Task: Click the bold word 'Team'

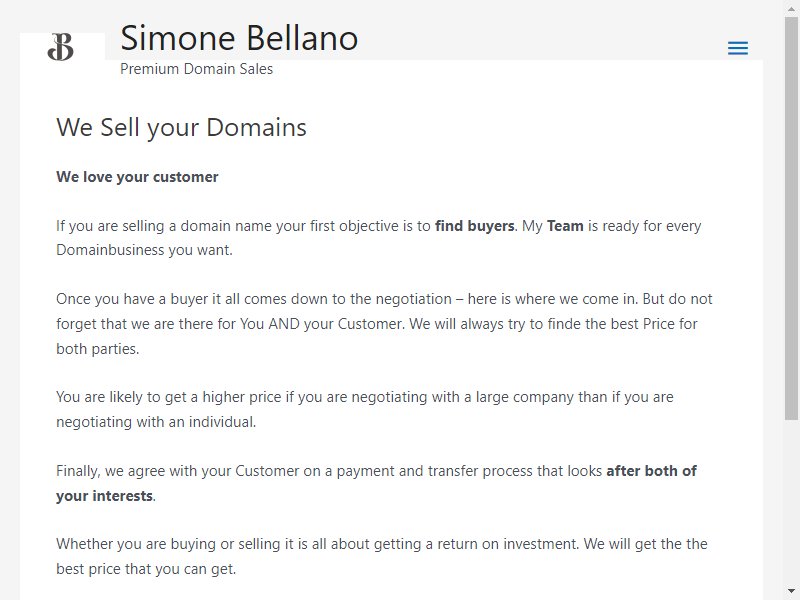Action: pos(565,226)
